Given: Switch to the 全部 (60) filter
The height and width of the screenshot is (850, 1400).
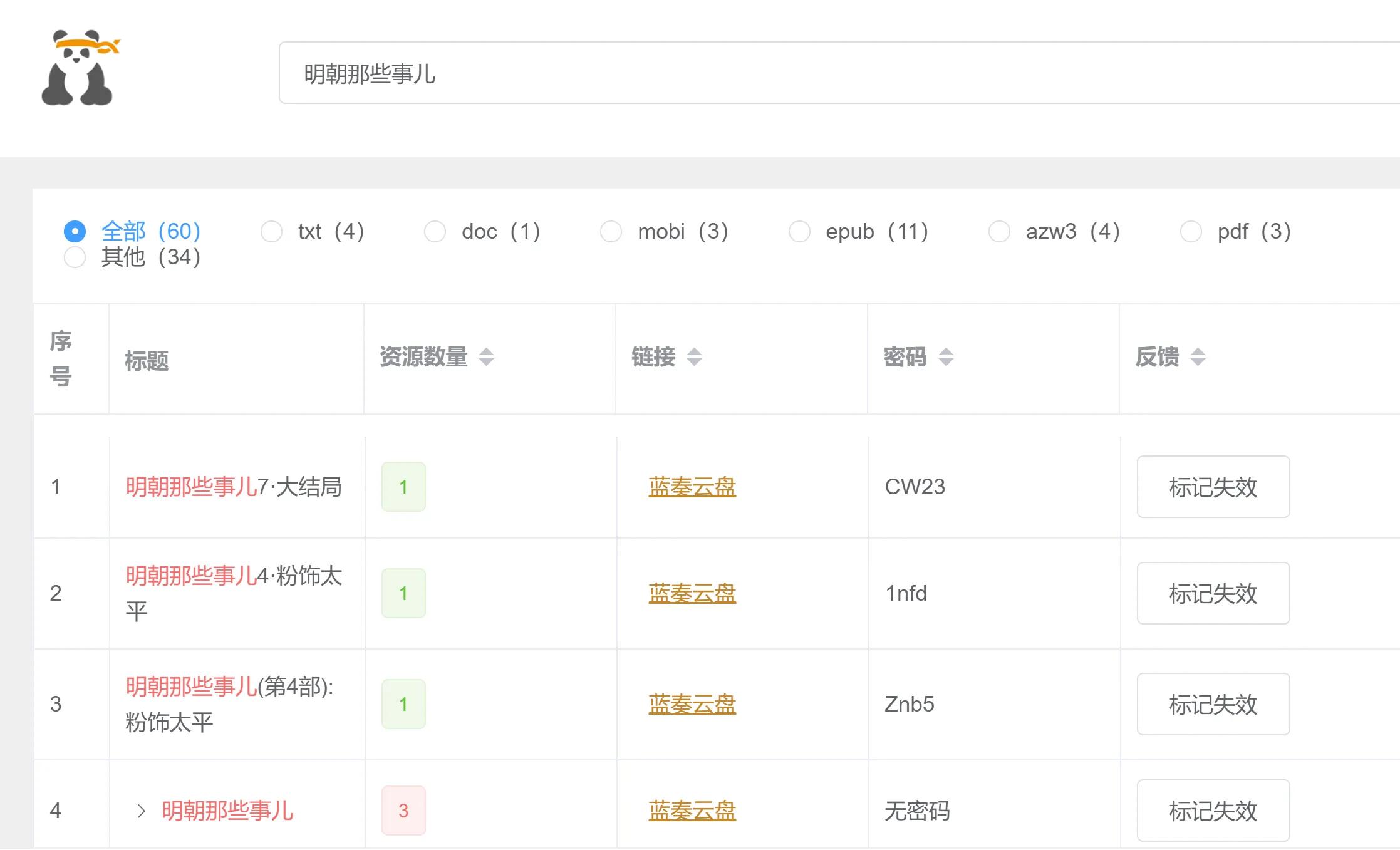Looking at the screenshot, I should [x=75, y=231].
